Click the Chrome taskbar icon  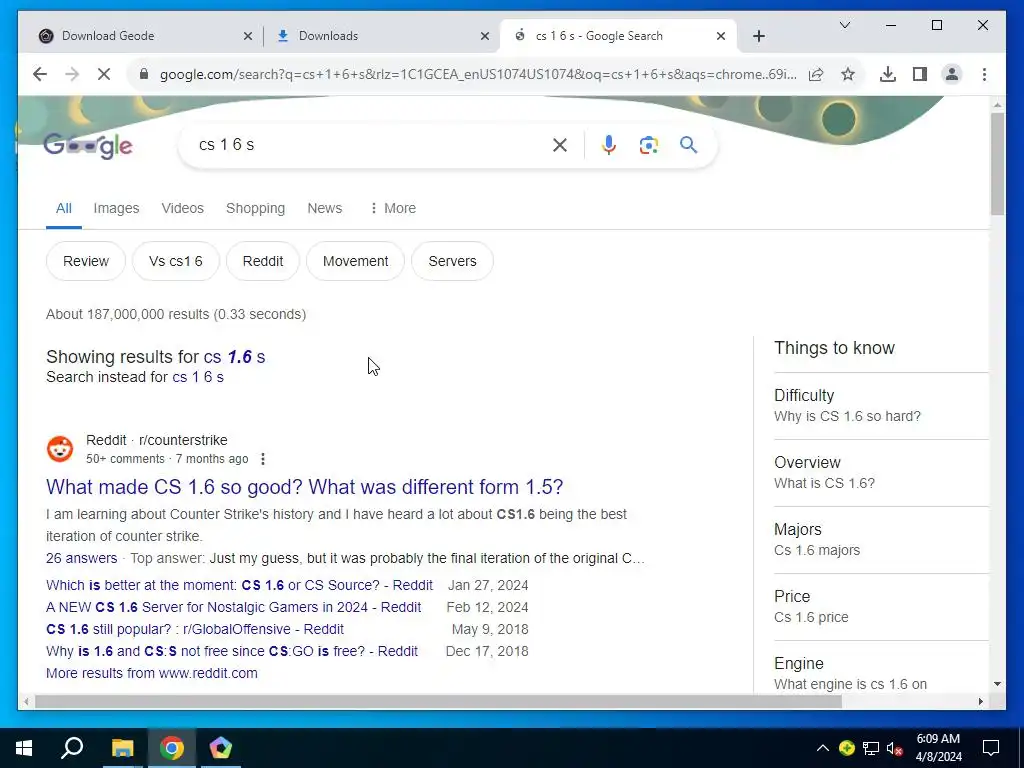(x=172, y=748)
